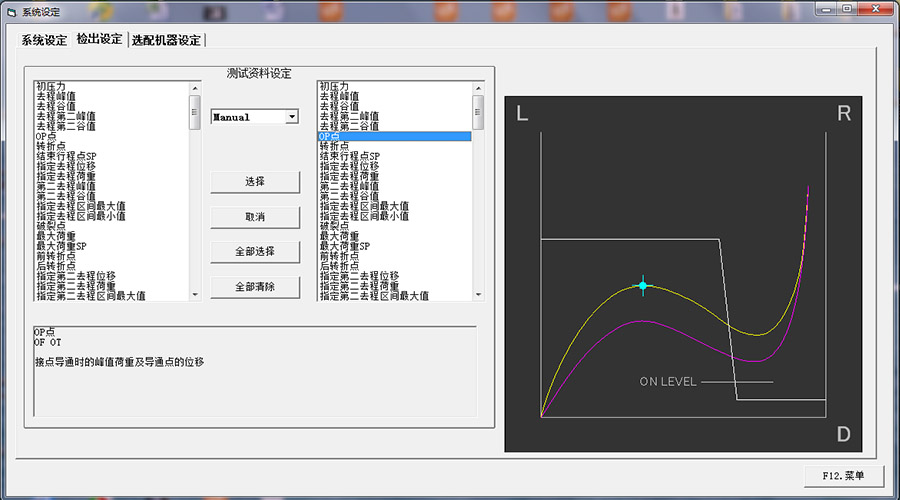Select 初压力 in the left list
The width and height of the screenshot is (900, 500).
point(51,86)
